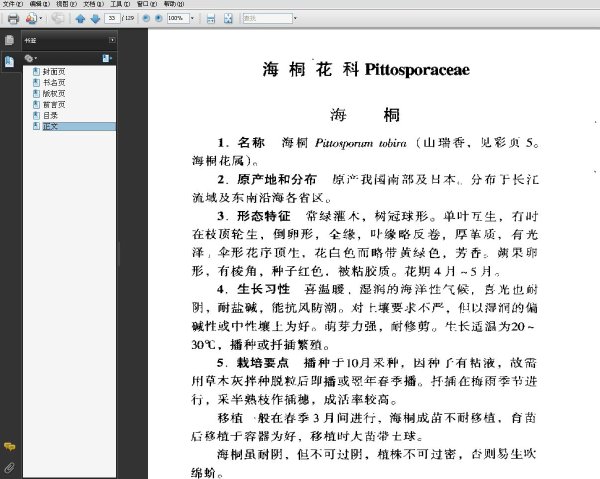Open the 文档 menu
The image size is (600, 479).
[93, 4]
